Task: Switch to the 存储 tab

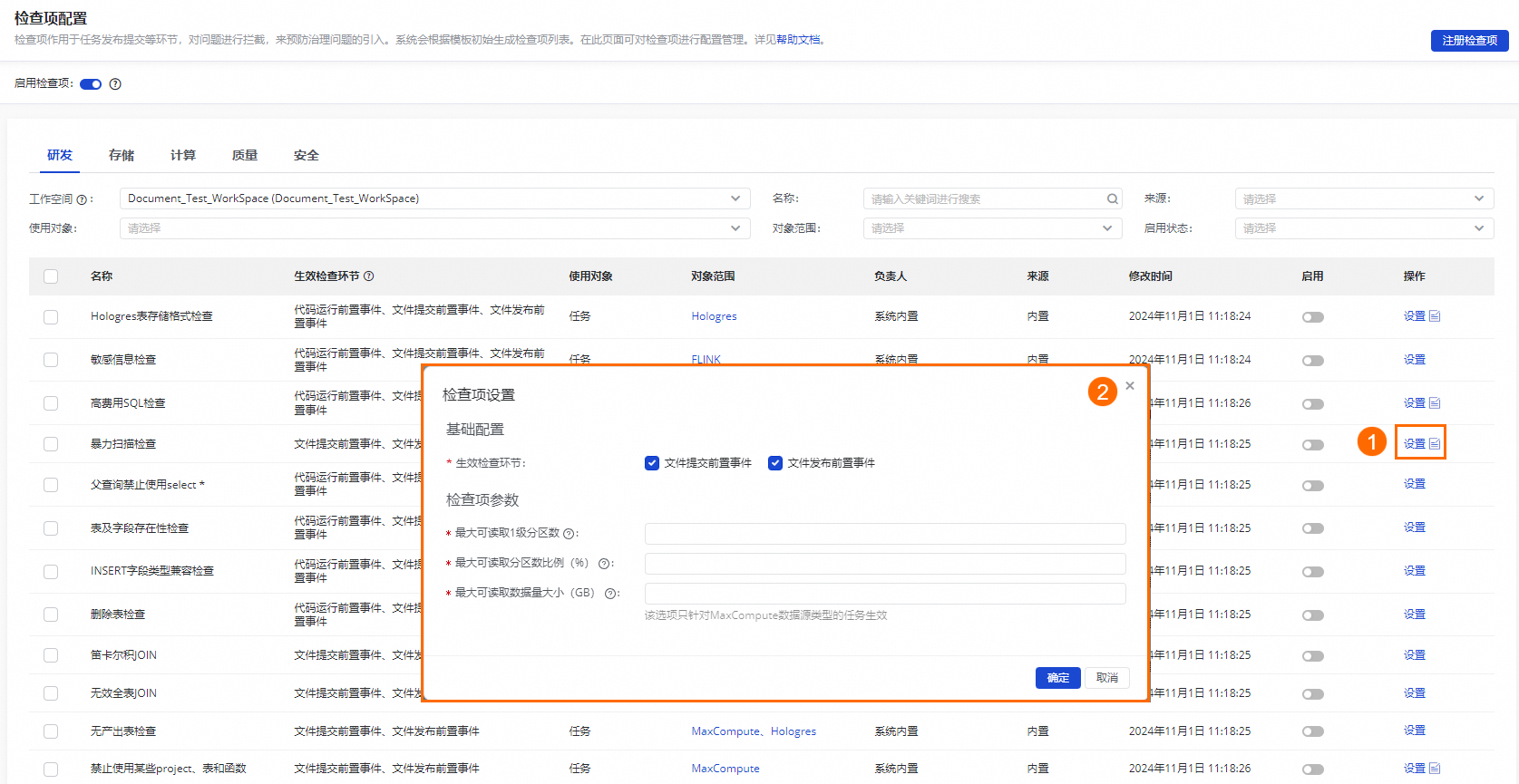Action: point(122,155)
